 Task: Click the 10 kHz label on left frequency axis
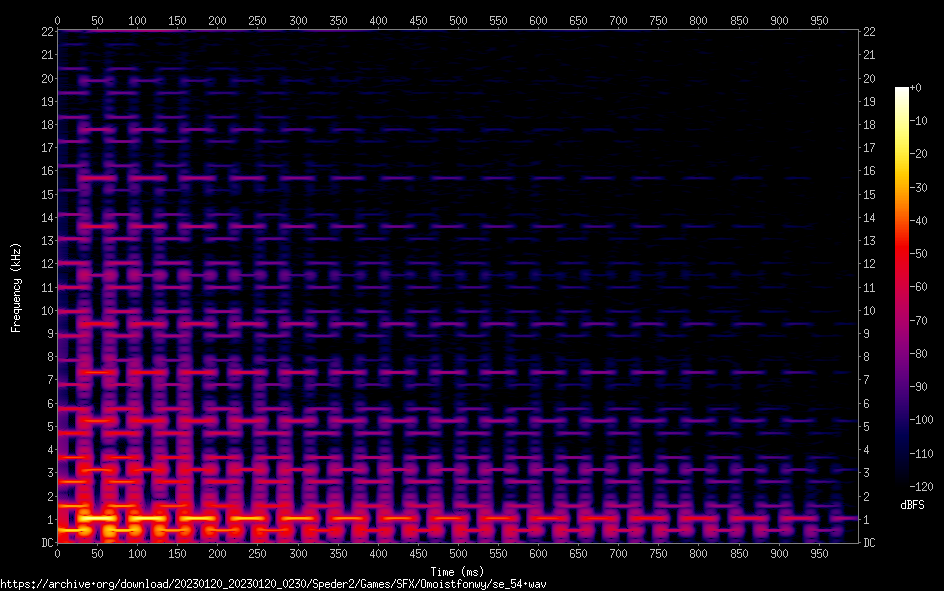click(x=46, y=311)
